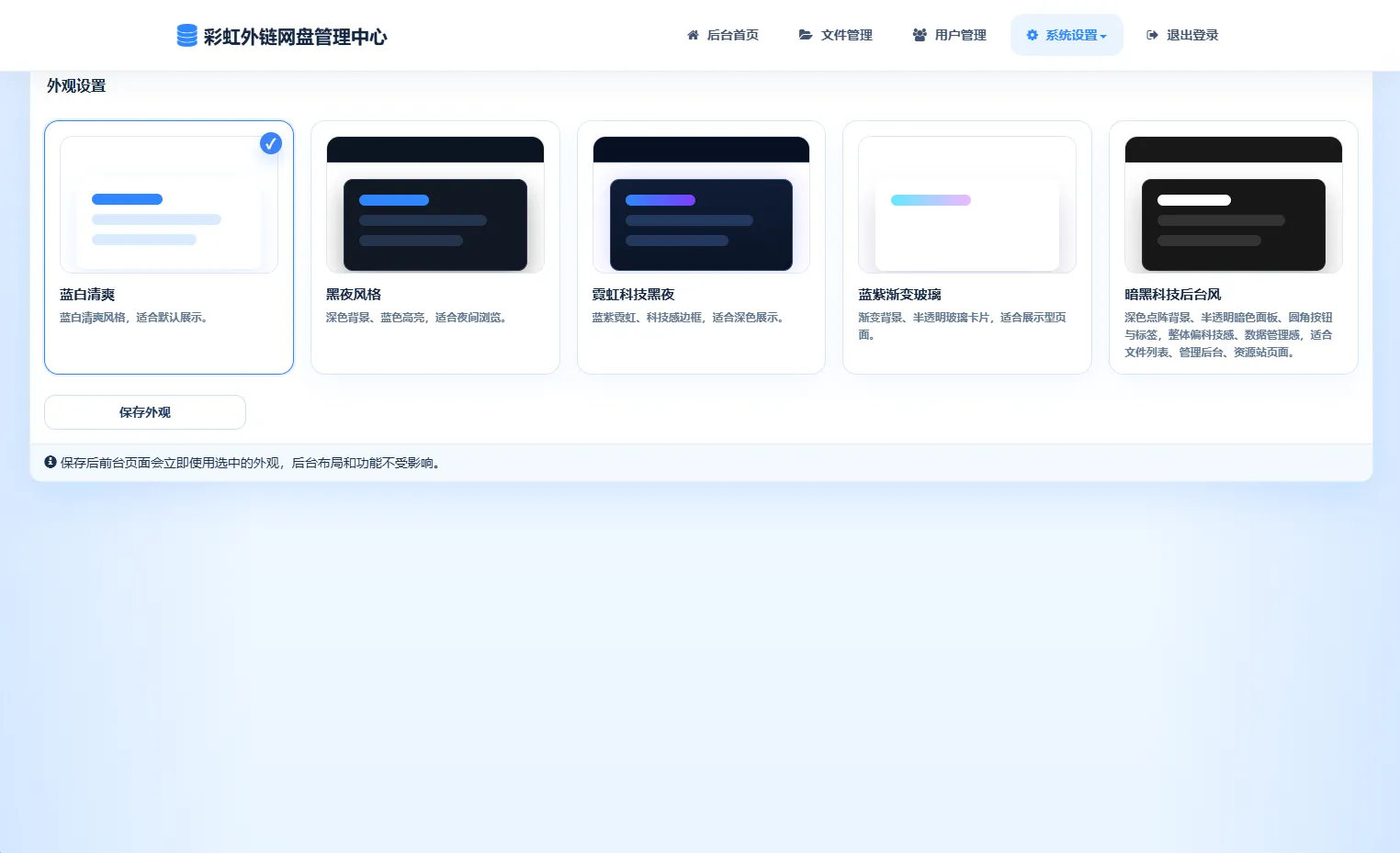Click the 退出登录 link
1400x853 pixels.
coord(1182,35)
